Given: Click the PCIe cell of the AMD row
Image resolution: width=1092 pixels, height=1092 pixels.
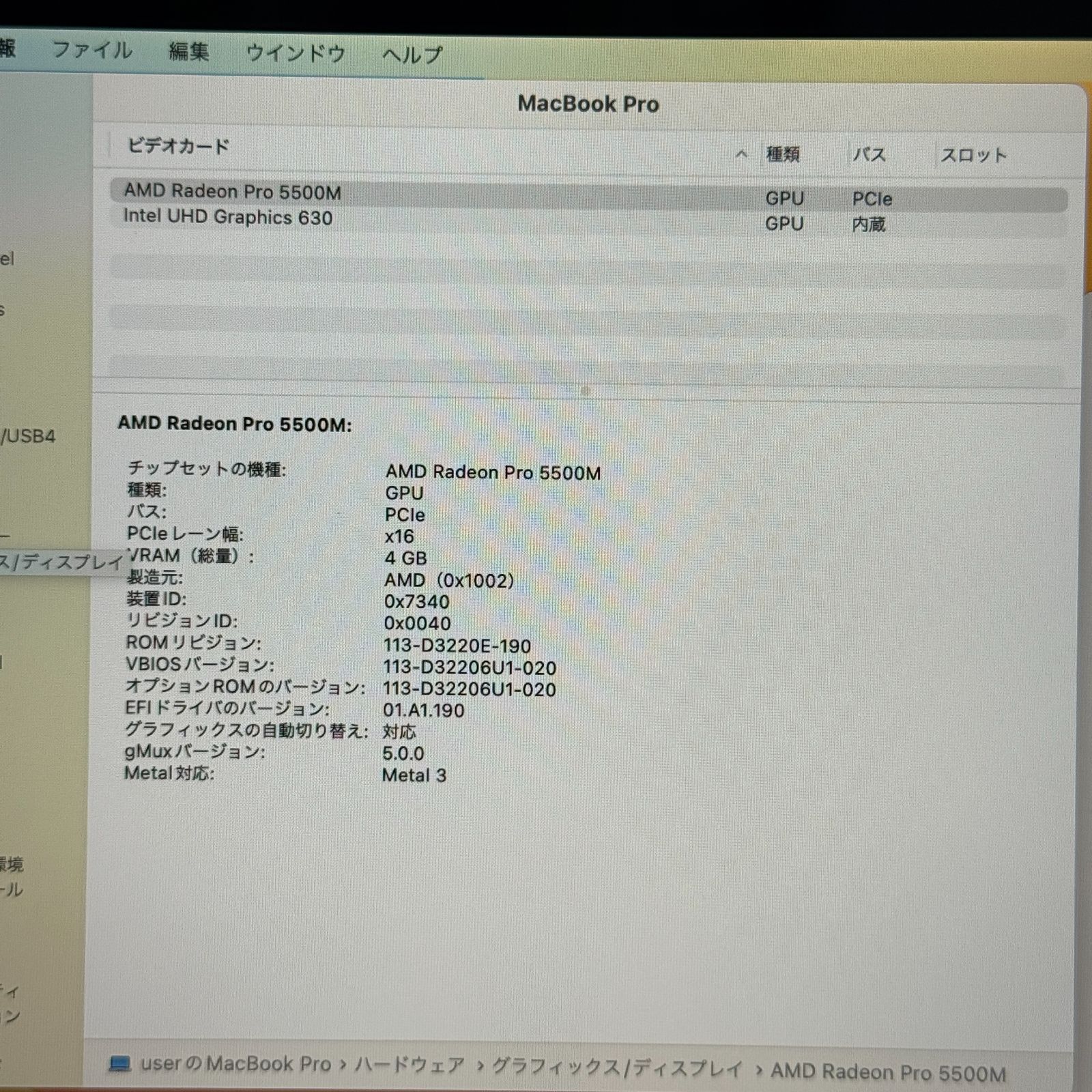Looking at the screenshot, I should click(x=872, y=199).
